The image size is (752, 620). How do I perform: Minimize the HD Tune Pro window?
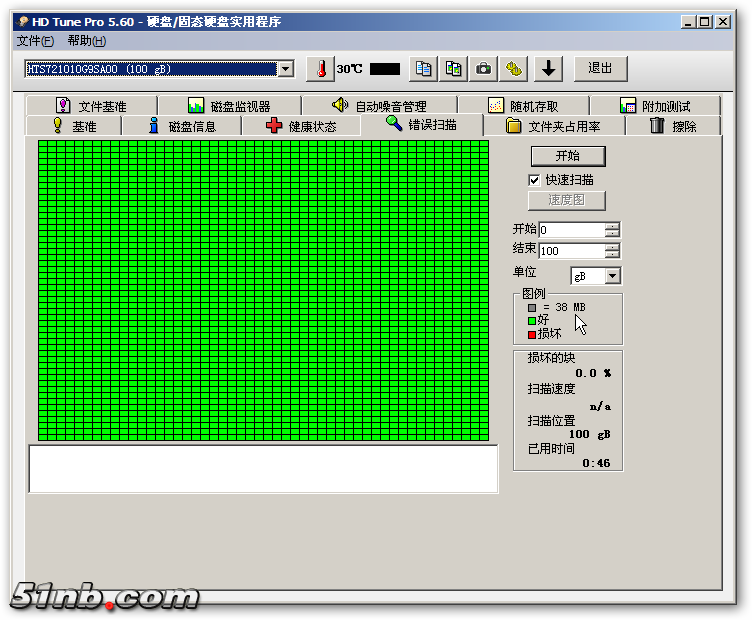[x=689, y=22]
